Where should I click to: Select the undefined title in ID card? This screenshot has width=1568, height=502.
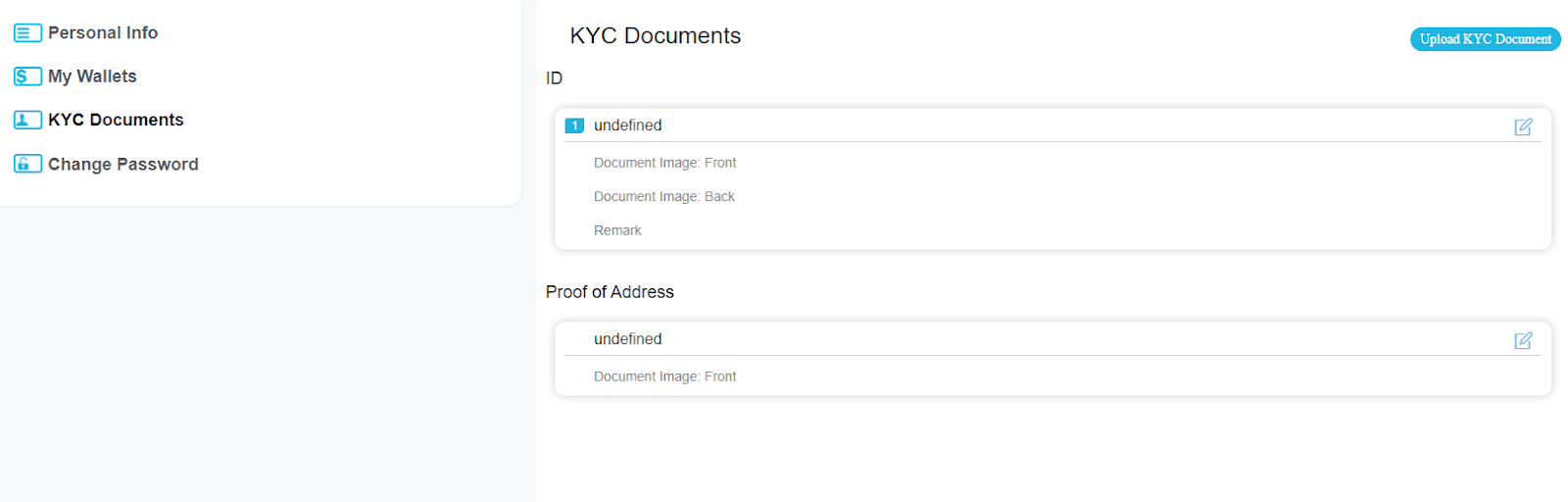click(x=628, y=125)
